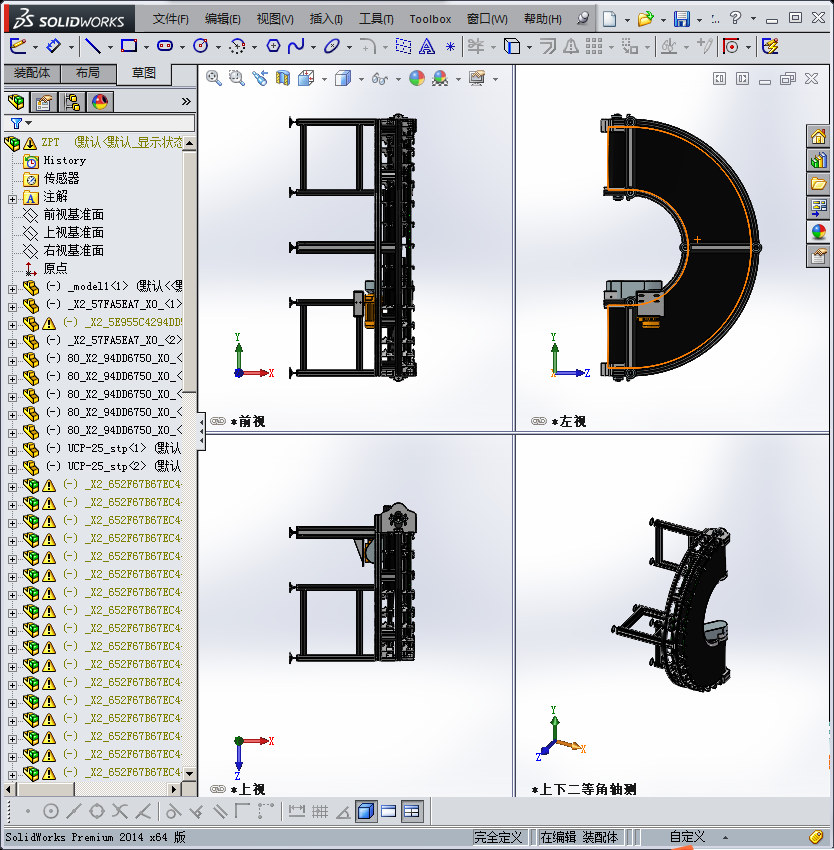
Task: Click the New document icon
Action: click(x=610, y=19)
